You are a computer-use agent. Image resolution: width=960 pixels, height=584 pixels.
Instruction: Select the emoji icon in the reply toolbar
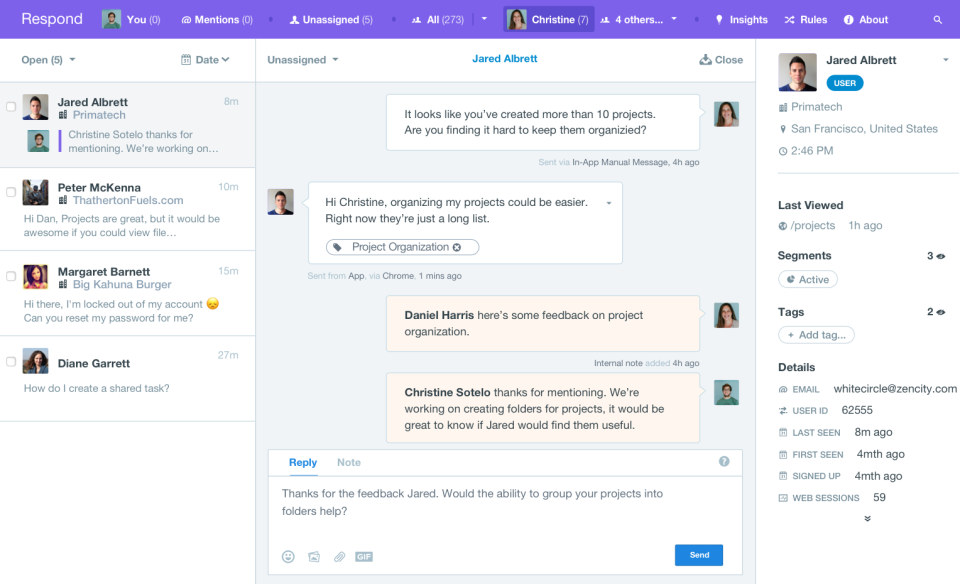[x=288, y=556]
